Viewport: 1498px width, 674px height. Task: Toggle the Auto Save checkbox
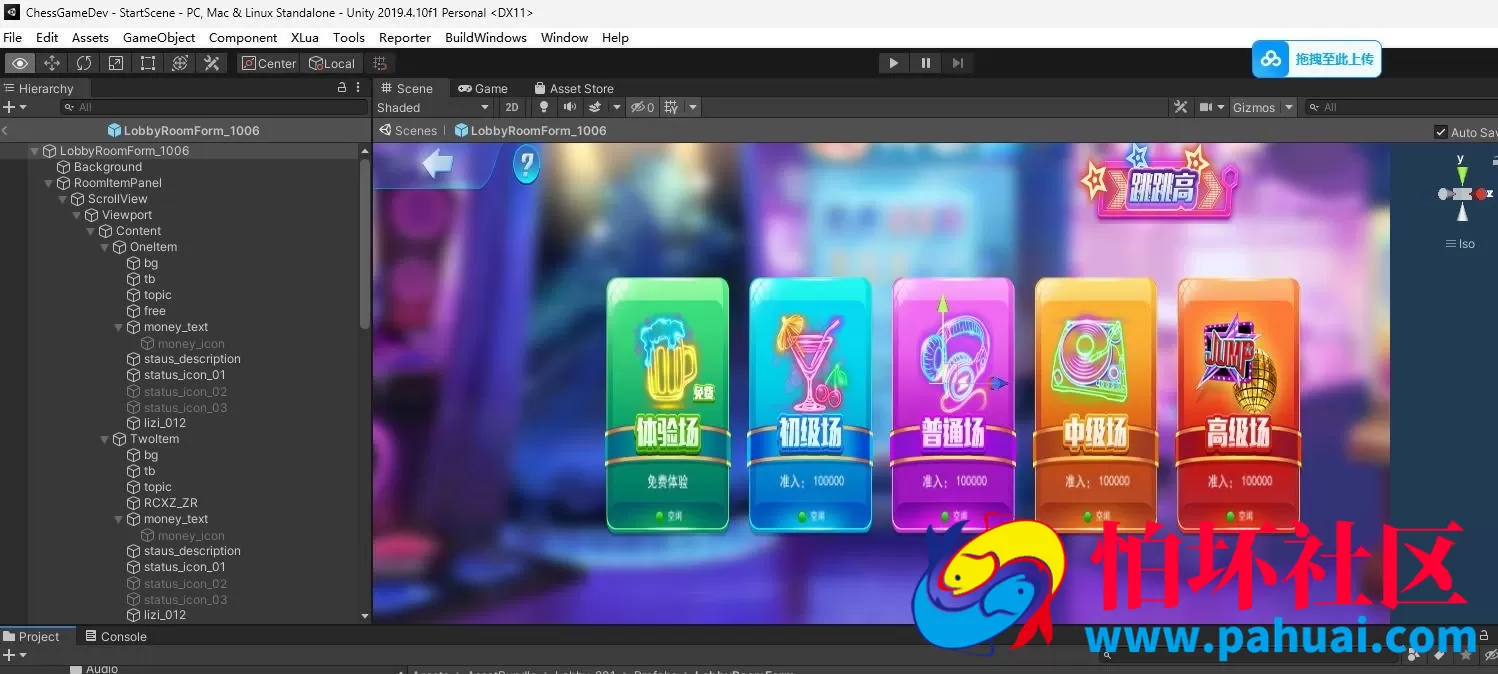pos(1441,132)
